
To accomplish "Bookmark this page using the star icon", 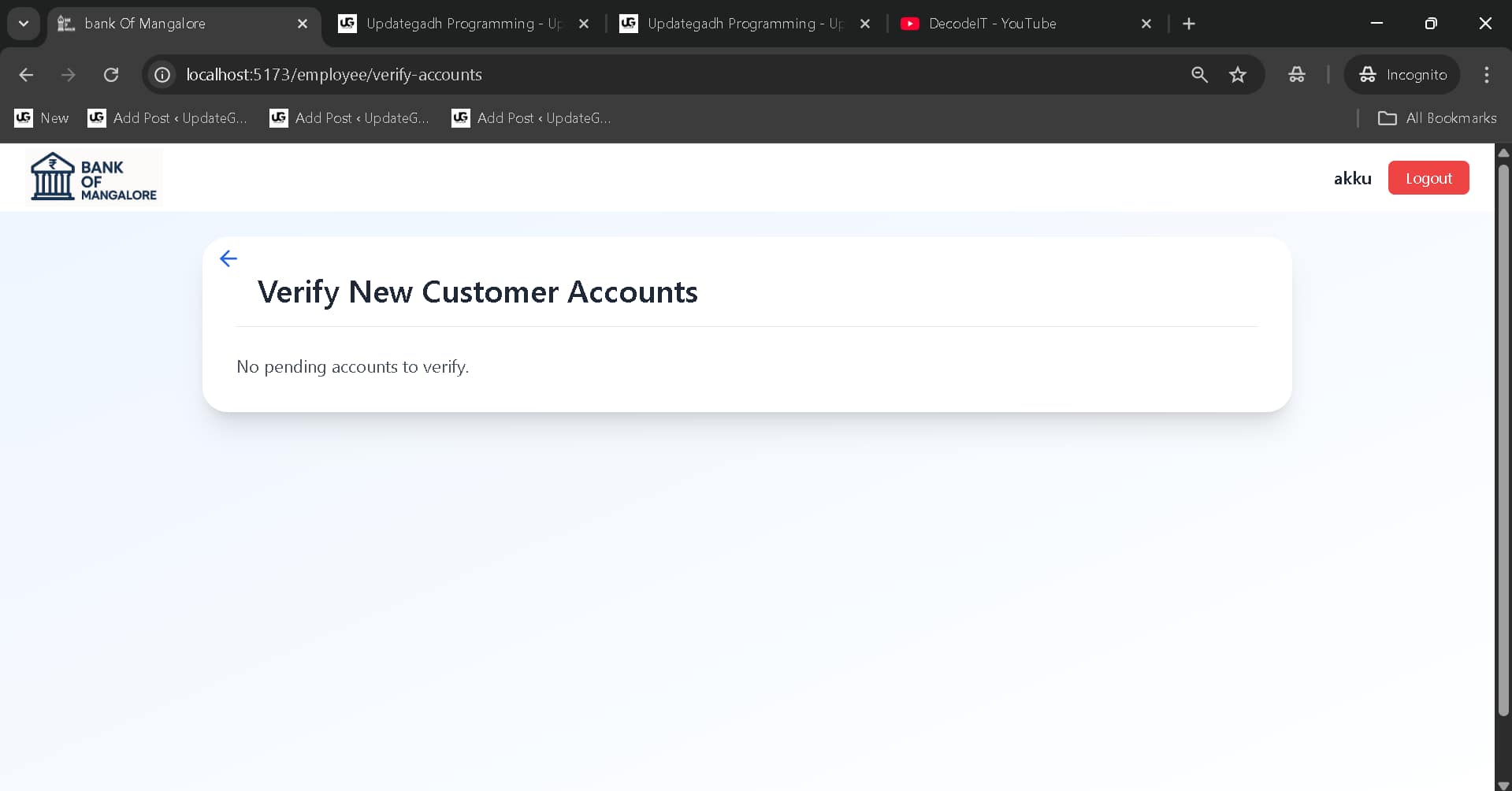I will 1238,75.
